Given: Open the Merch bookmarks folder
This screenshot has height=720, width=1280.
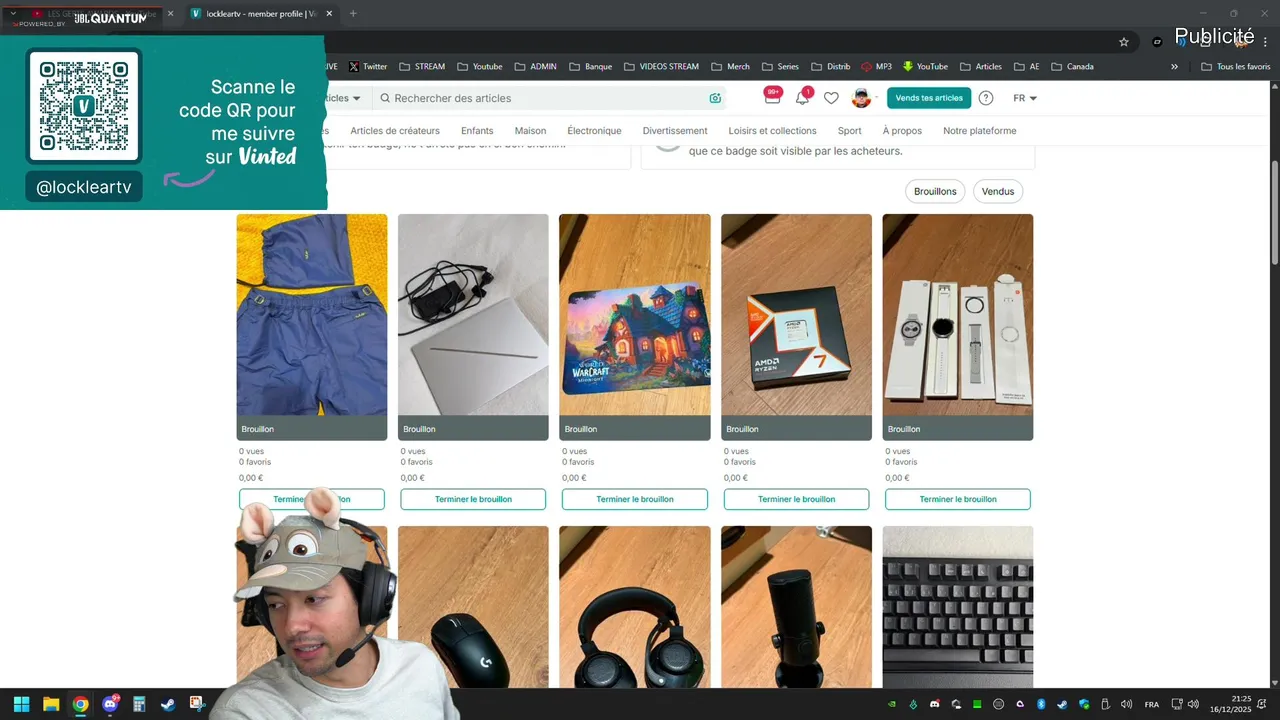Looking at the screenshot, I should click(x=730, y=67).
